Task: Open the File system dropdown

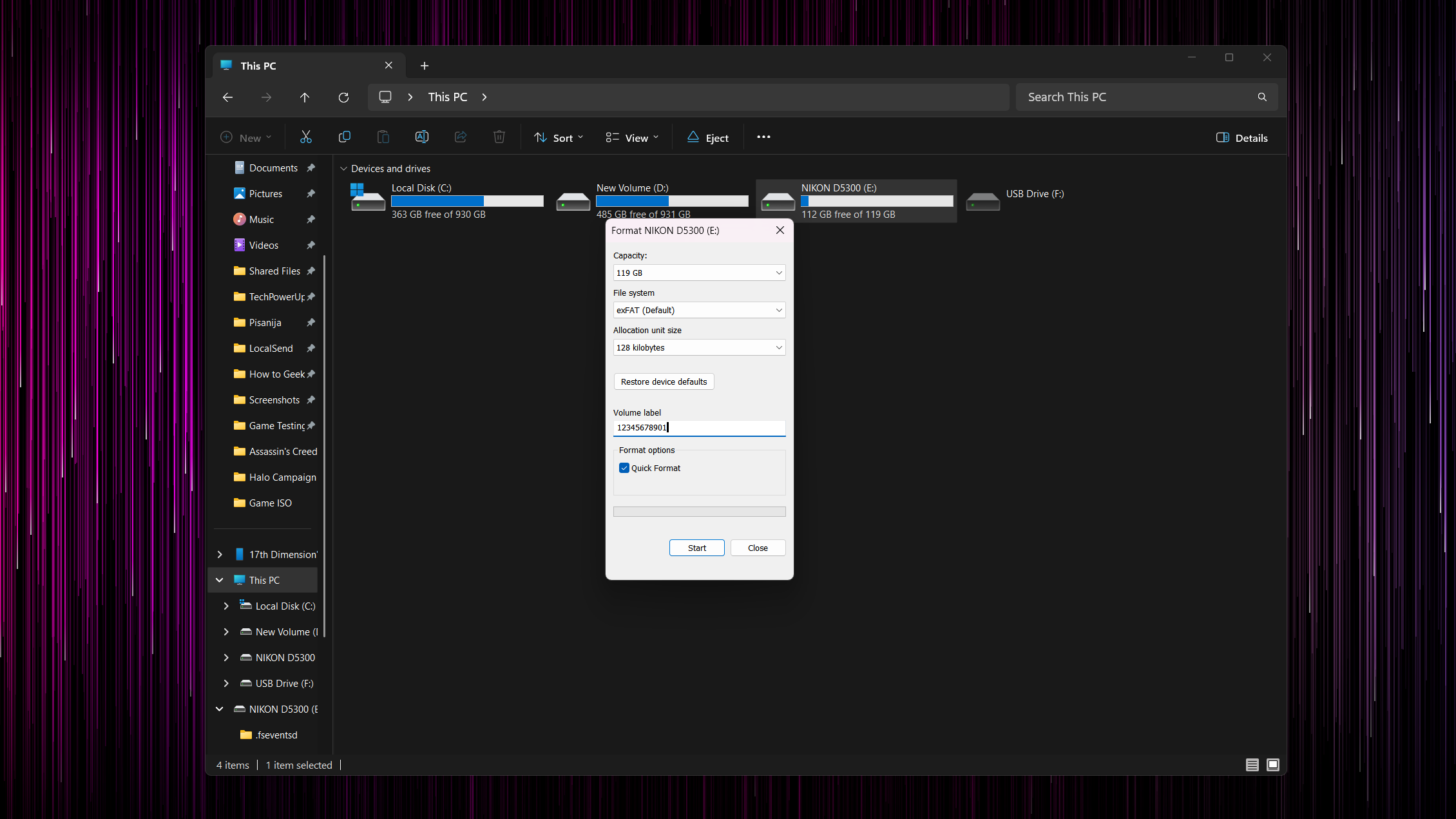Action: pyautogui.click(x=699, y=311)
